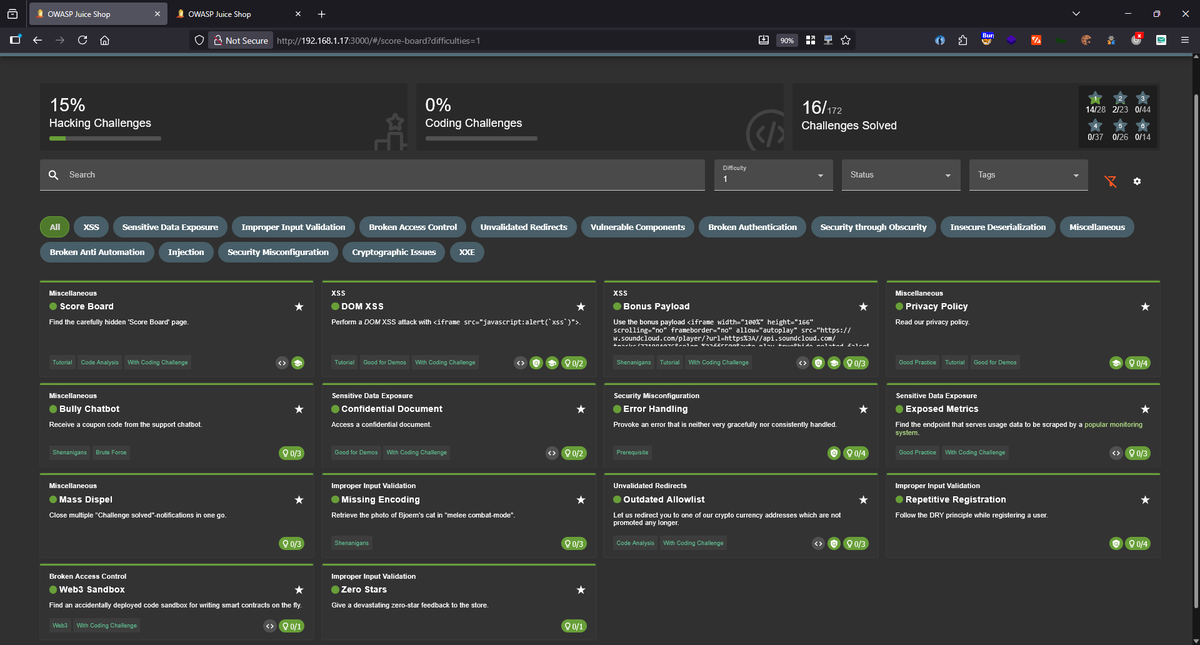Filter by Sensitive Data Exposure category

(170, 227)
